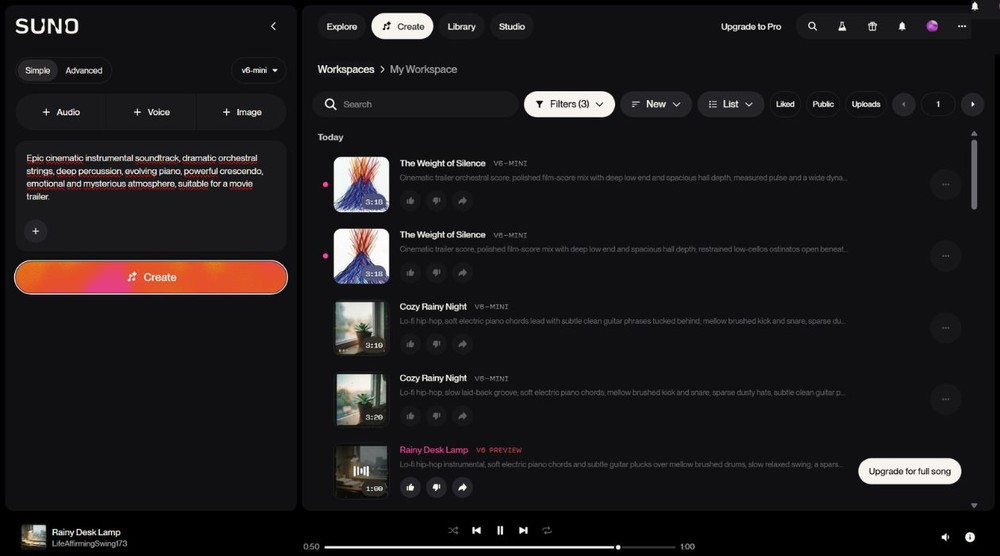Expand the Filters (3) dropdown
This screenshot has width=1000, height=556.
(x=569, y=104)
